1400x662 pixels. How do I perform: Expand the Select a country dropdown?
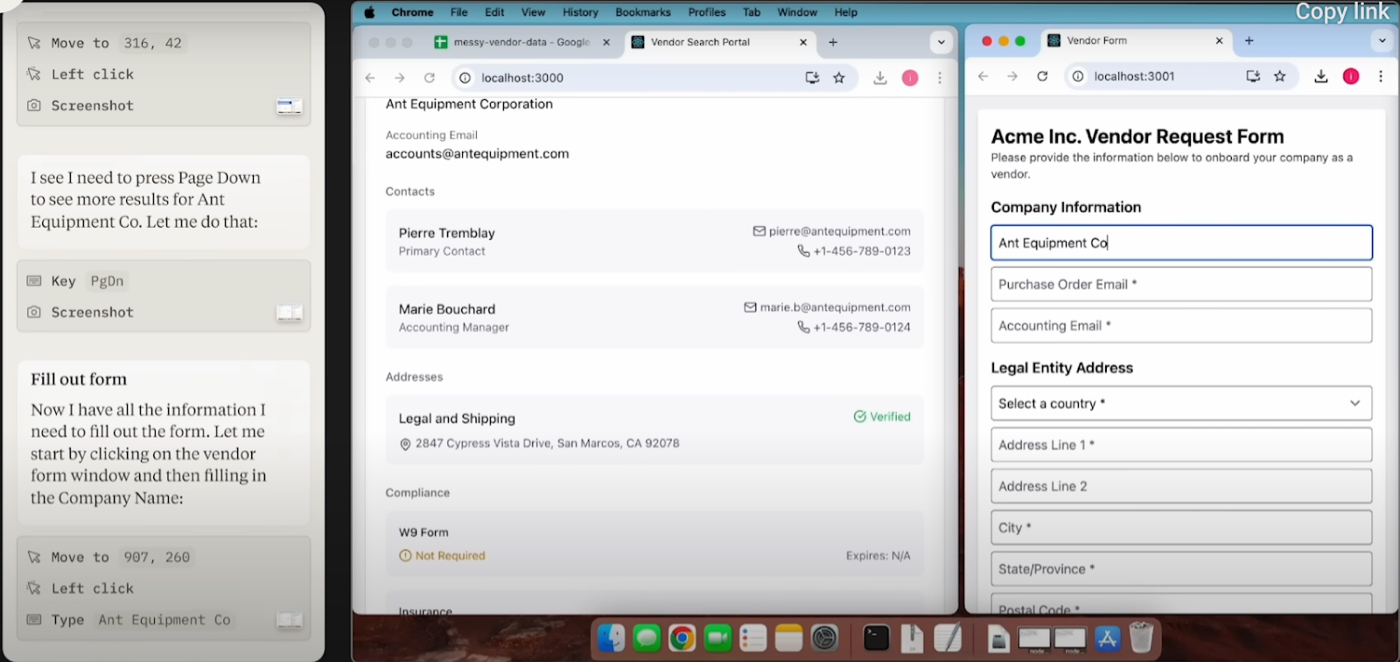pos(1181,403)
